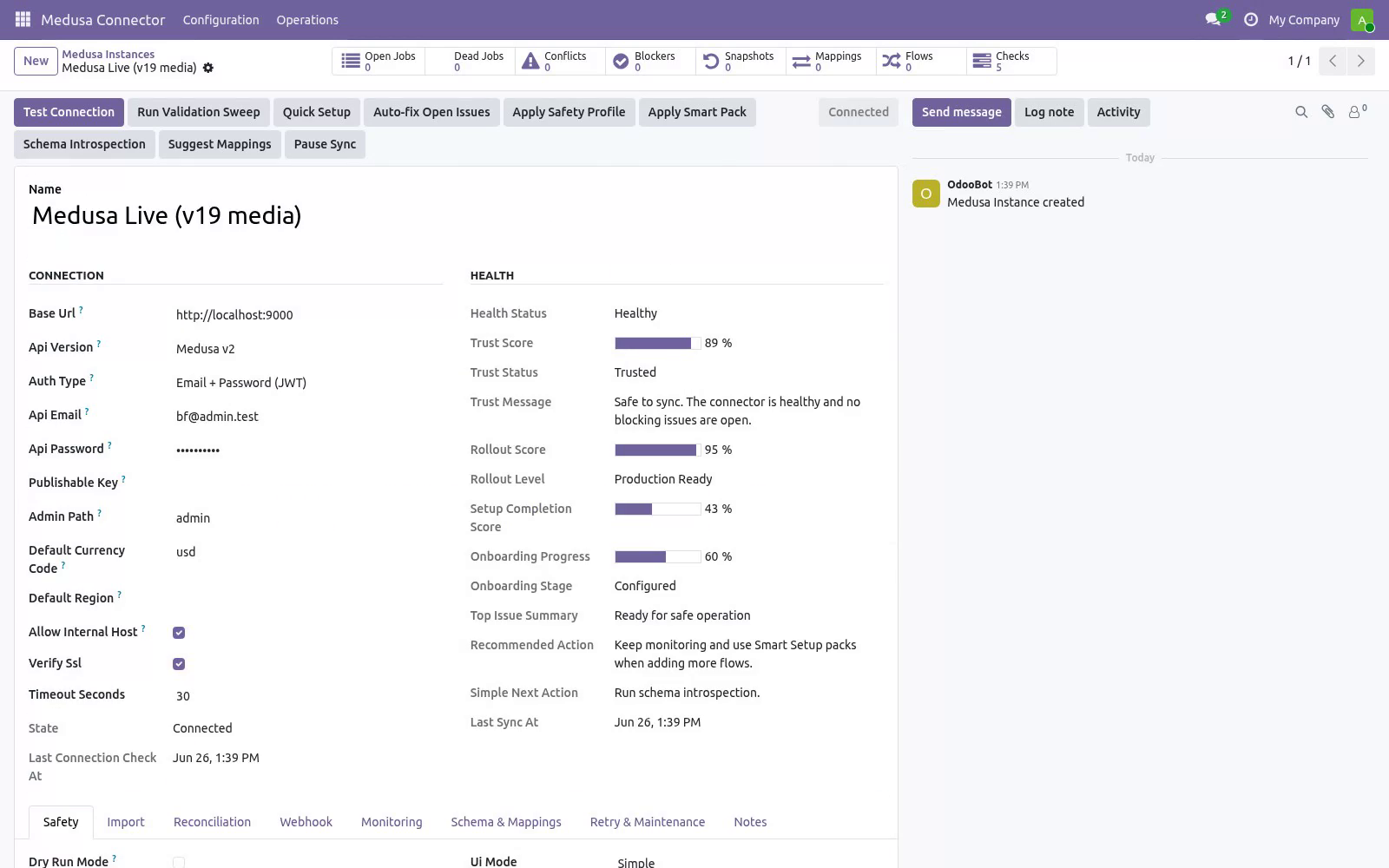Open the conversations messages icon
Screen dimensions: 1389x868
pos(1213,19)
